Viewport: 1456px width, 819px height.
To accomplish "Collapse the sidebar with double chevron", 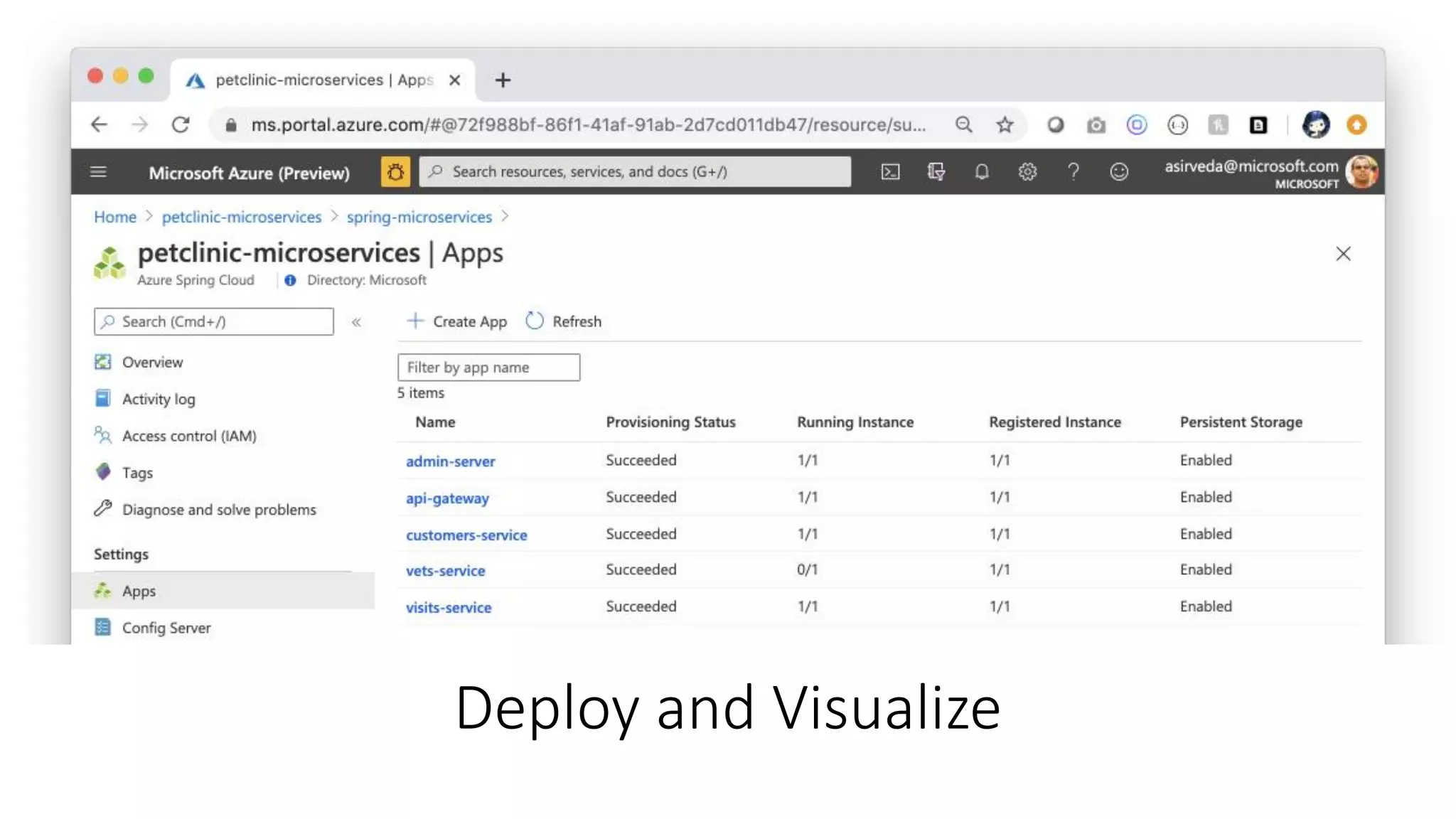I will click(356, 322).
